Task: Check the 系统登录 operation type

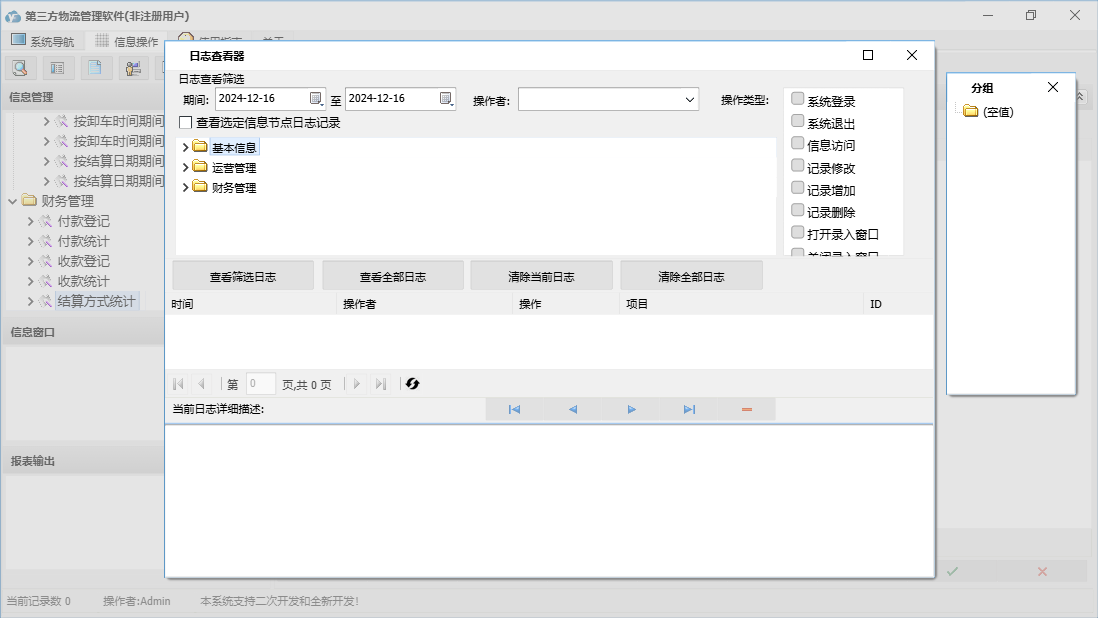Action: pos(798,99)
